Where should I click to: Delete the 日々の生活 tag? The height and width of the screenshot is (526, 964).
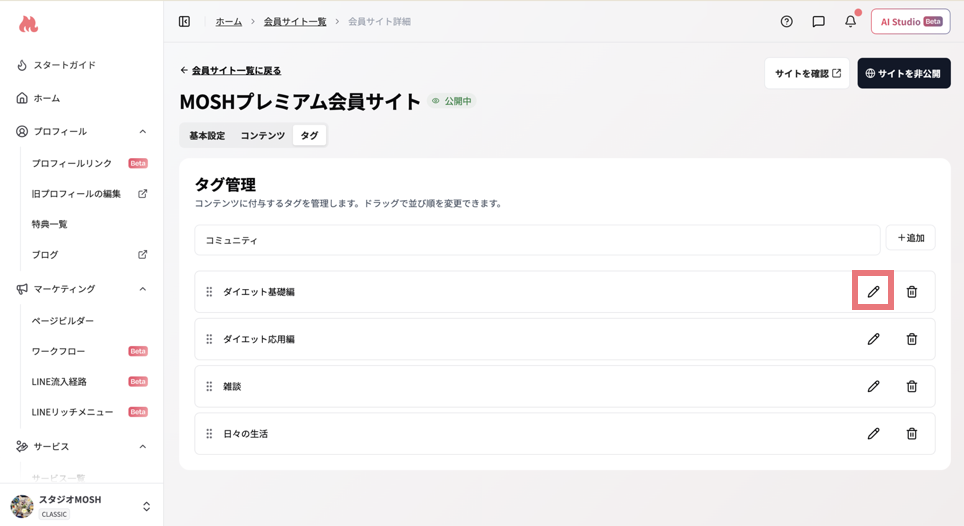912,433
